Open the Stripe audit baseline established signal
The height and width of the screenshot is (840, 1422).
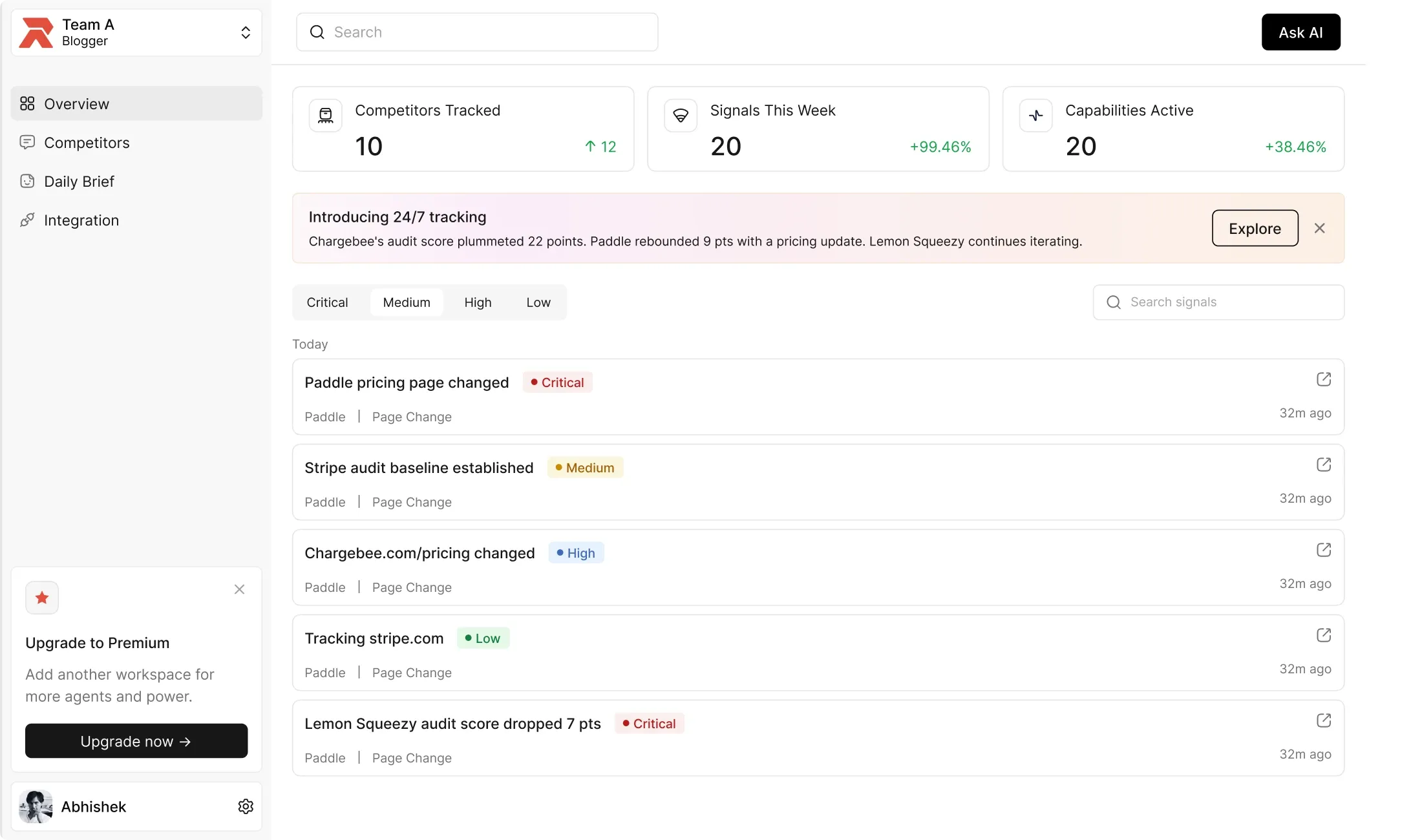coord(818,482)
